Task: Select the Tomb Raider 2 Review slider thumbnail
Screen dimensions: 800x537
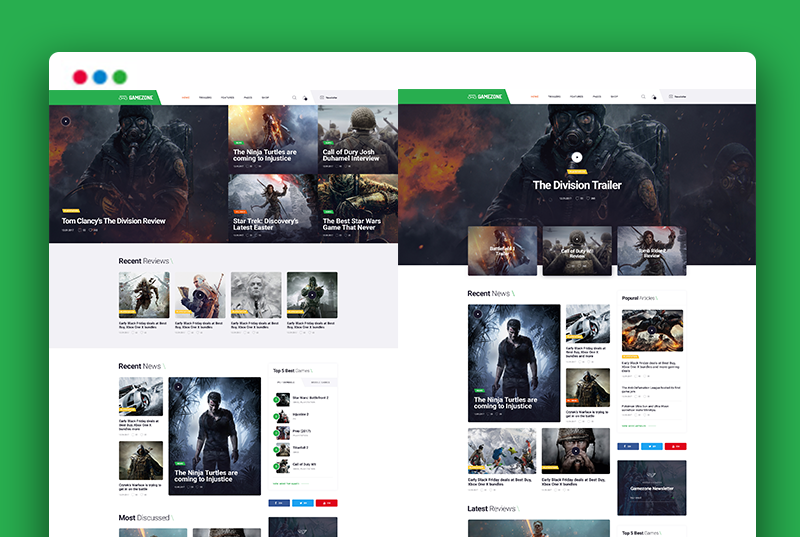Action: 652,250
